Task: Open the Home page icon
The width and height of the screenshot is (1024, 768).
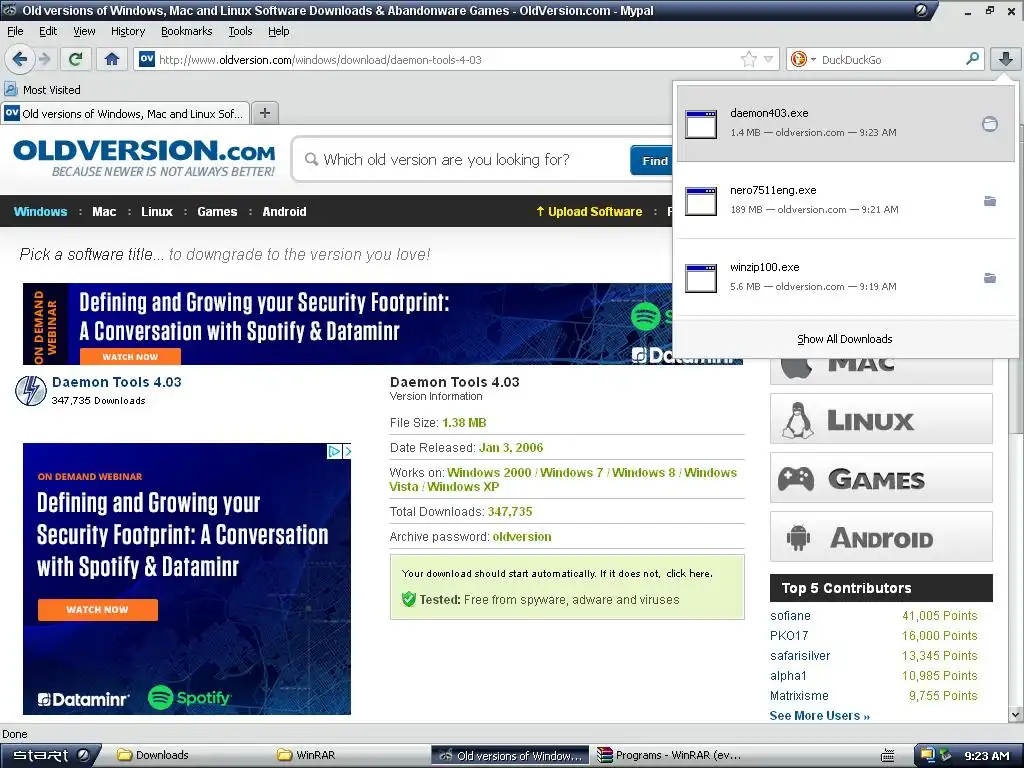Action: pos(112,59)
